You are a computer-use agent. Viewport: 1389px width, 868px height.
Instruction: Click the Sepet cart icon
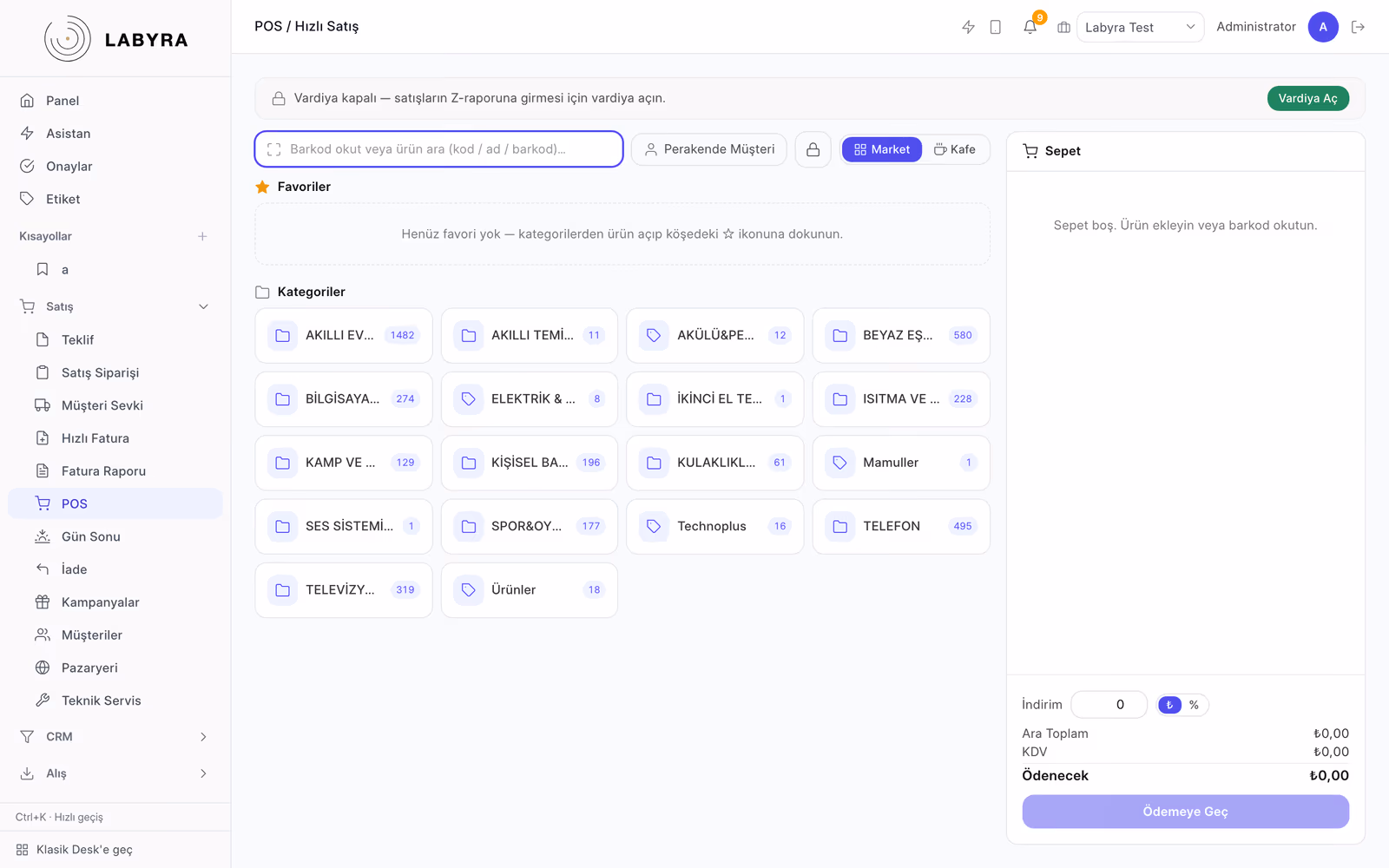pyautogui.click(x=1030, y=151)
